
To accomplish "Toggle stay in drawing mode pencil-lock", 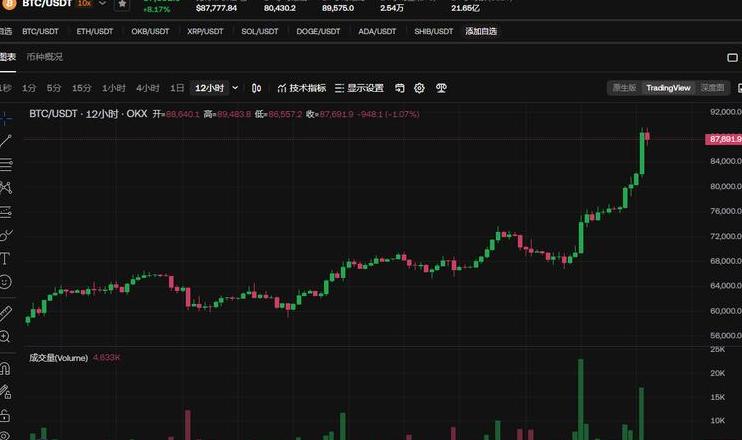I will pyautogui.click(x=5, y=392).
